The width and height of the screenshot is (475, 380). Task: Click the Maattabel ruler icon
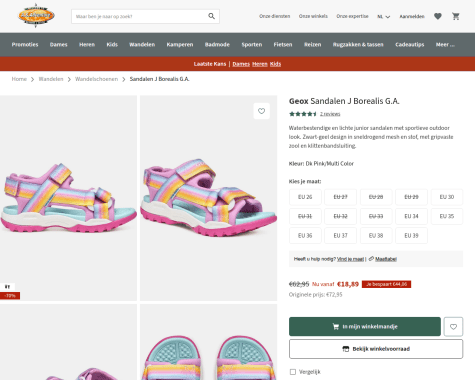click(x=371, y=259)
